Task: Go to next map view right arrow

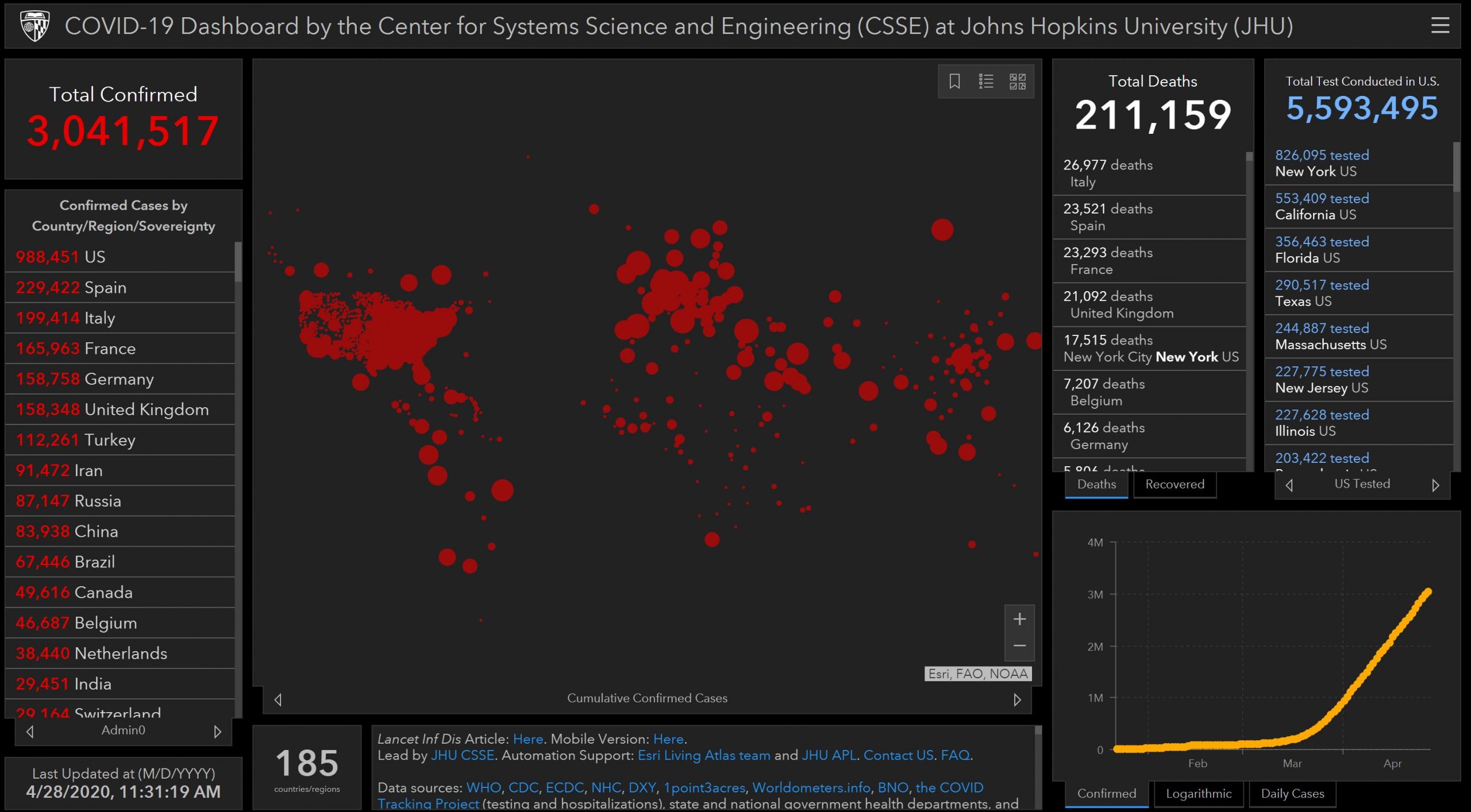Action: click(1017, 699)
